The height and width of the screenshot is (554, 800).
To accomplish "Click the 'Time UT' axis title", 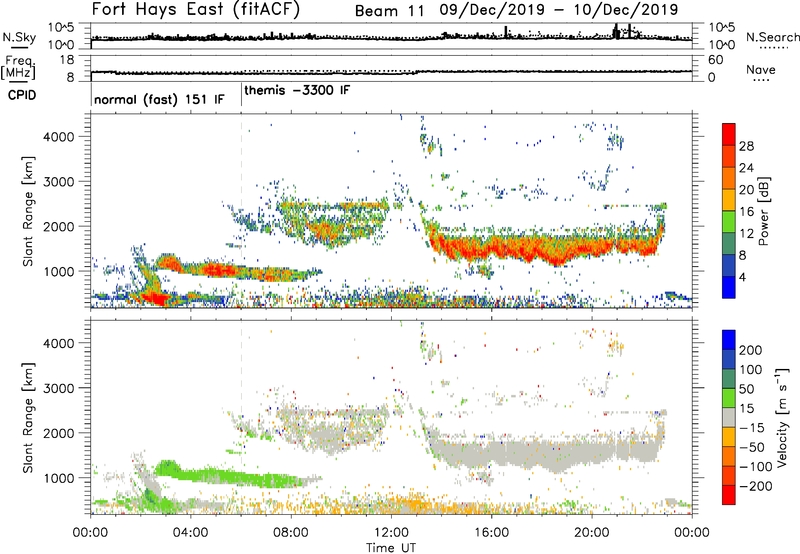I will pyautogui.click(x=391, y=548).
